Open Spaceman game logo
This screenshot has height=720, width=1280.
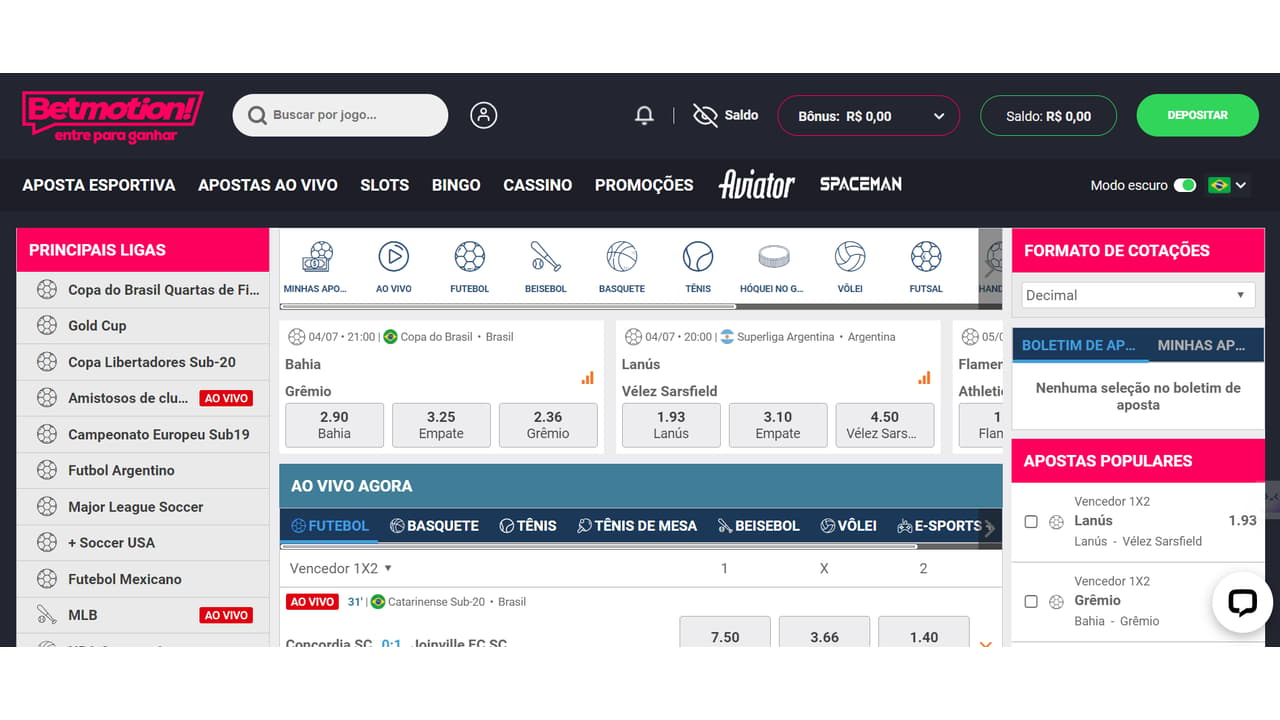[861, 184]
